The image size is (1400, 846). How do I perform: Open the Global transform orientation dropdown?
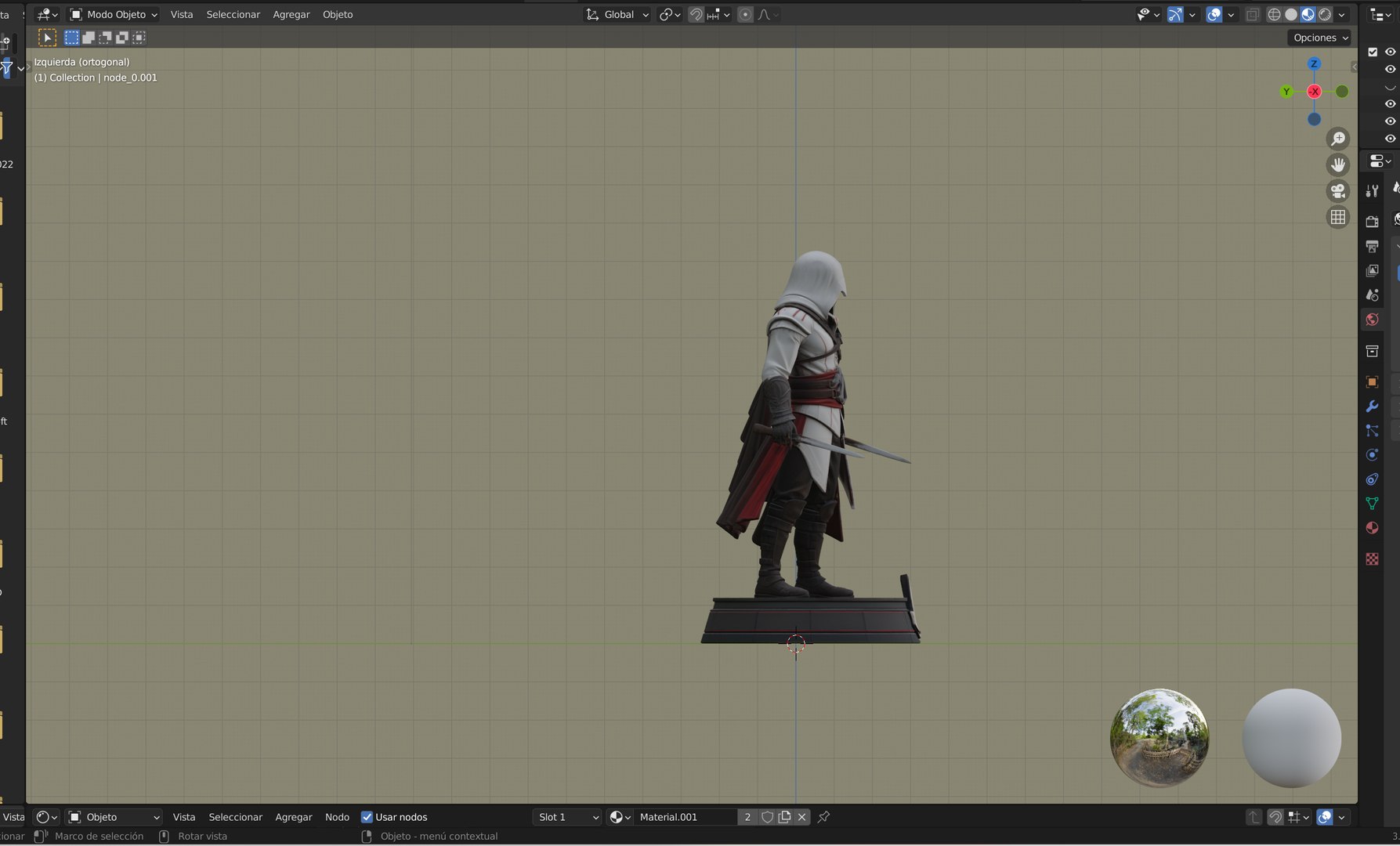pos(617,15)
